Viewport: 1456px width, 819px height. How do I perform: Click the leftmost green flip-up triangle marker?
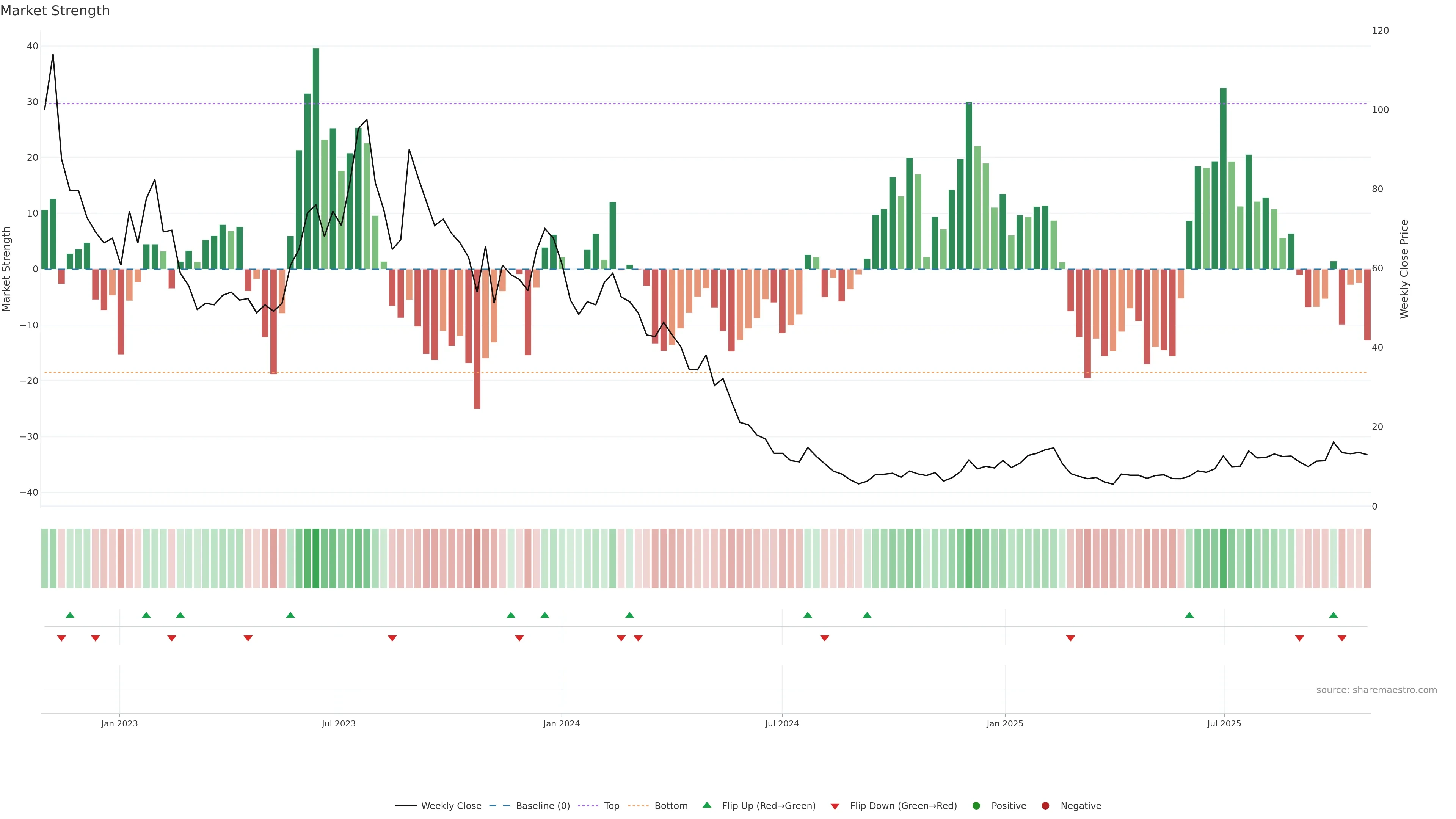[x=70, y=615]
